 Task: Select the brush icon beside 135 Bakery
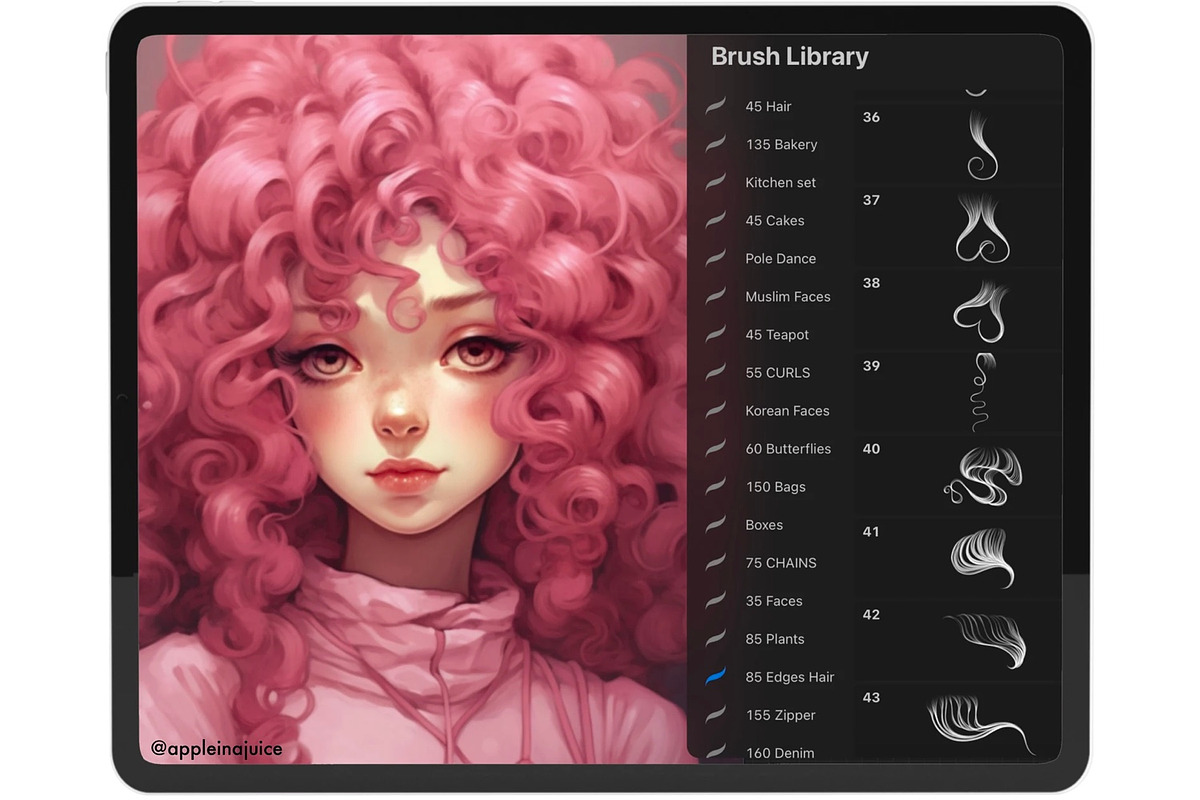tap(716, 144)
